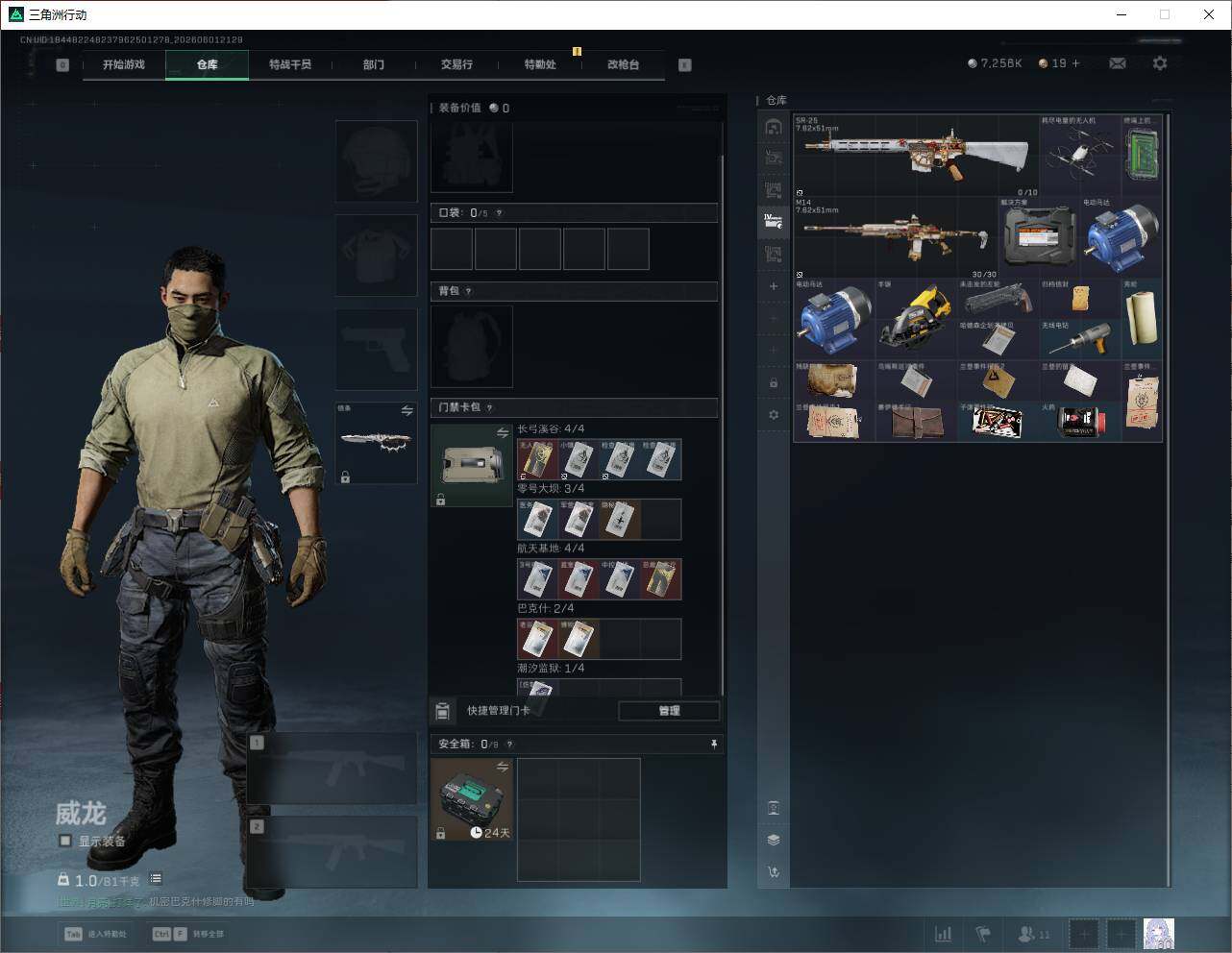The width and height of the screenshot is (1232, 953).
Task: Select the access card wallet item
Action: [472, 465]
